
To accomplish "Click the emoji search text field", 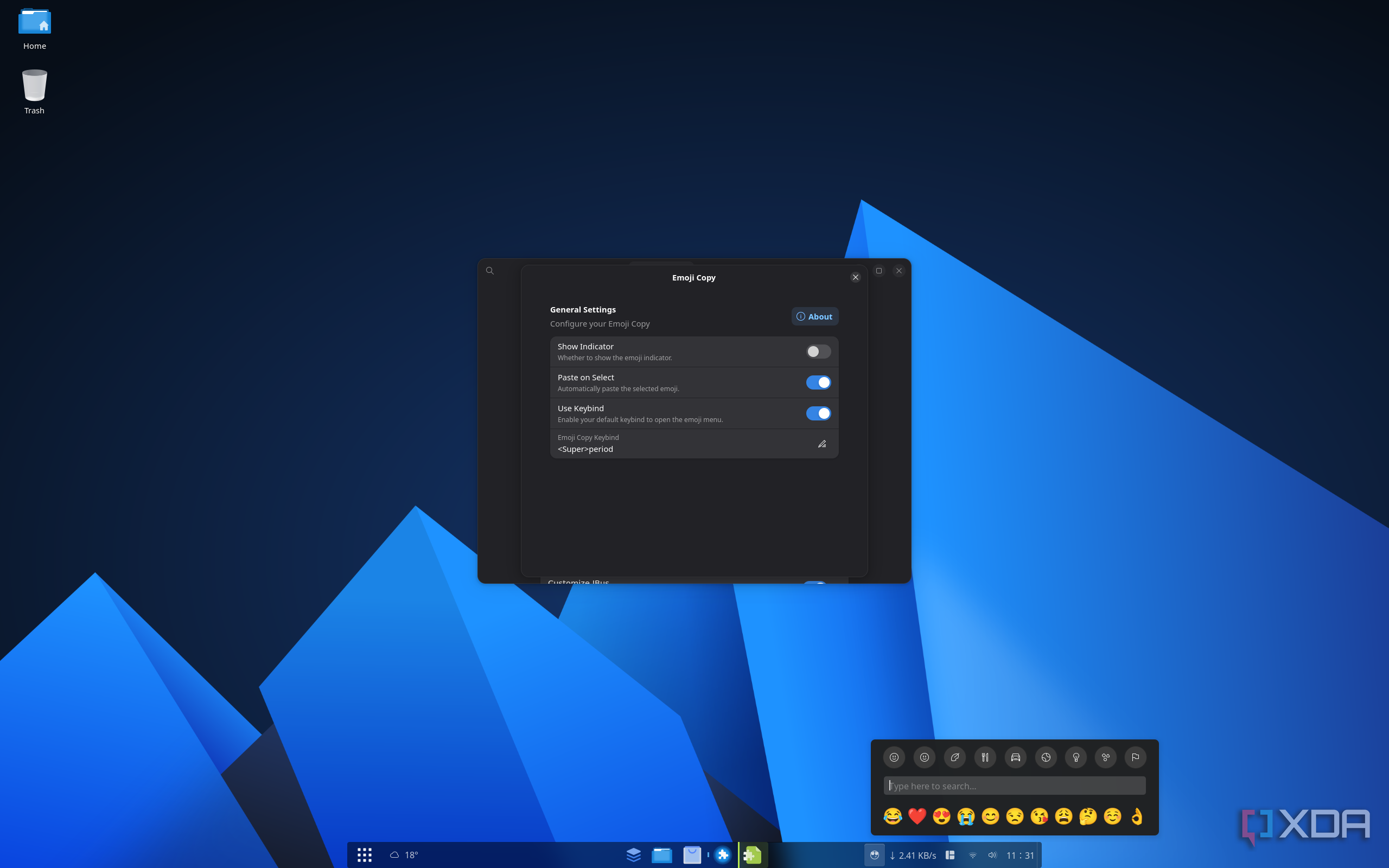I will tap(1014, 786).
